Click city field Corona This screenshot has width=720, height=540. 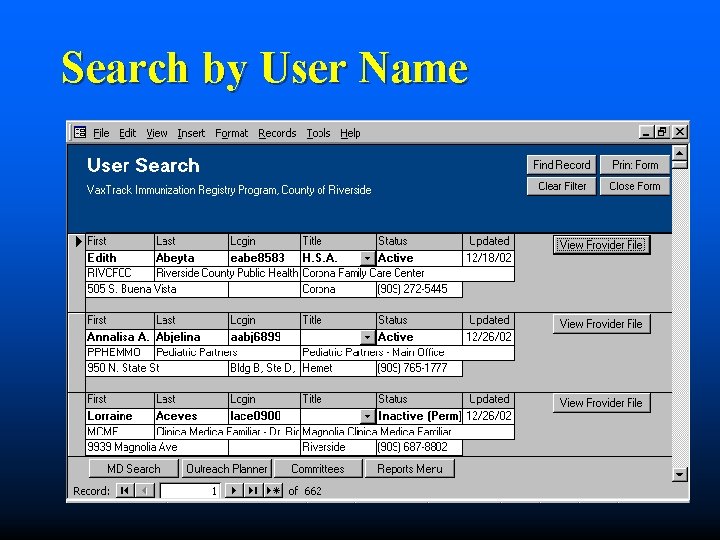[338, 290]
